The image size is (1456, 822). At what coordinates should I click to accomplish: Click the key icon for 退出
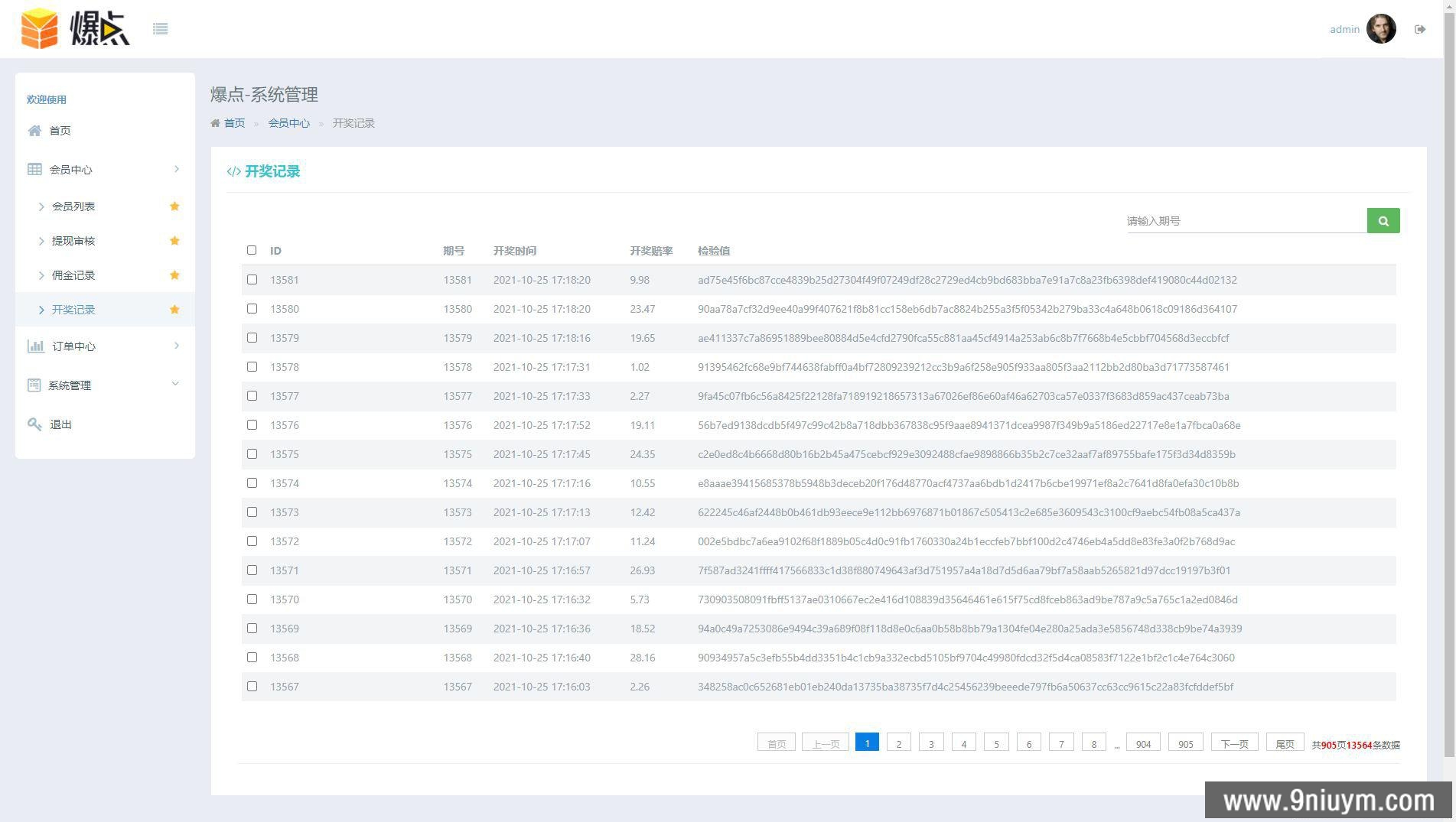(34, 424)
